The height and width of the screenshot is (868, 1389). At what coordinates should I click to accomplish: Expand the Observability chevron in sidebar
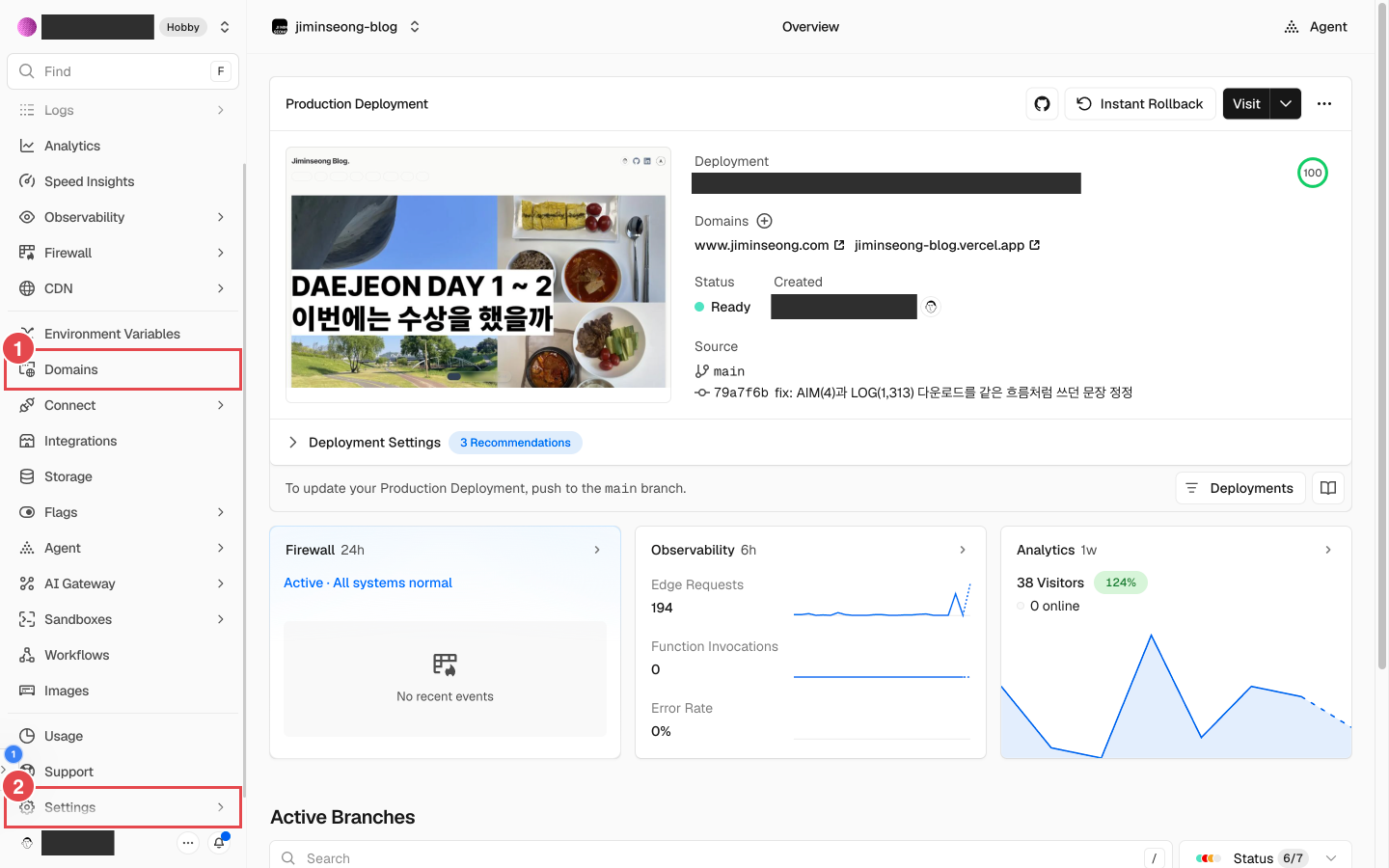coord(221,217)
